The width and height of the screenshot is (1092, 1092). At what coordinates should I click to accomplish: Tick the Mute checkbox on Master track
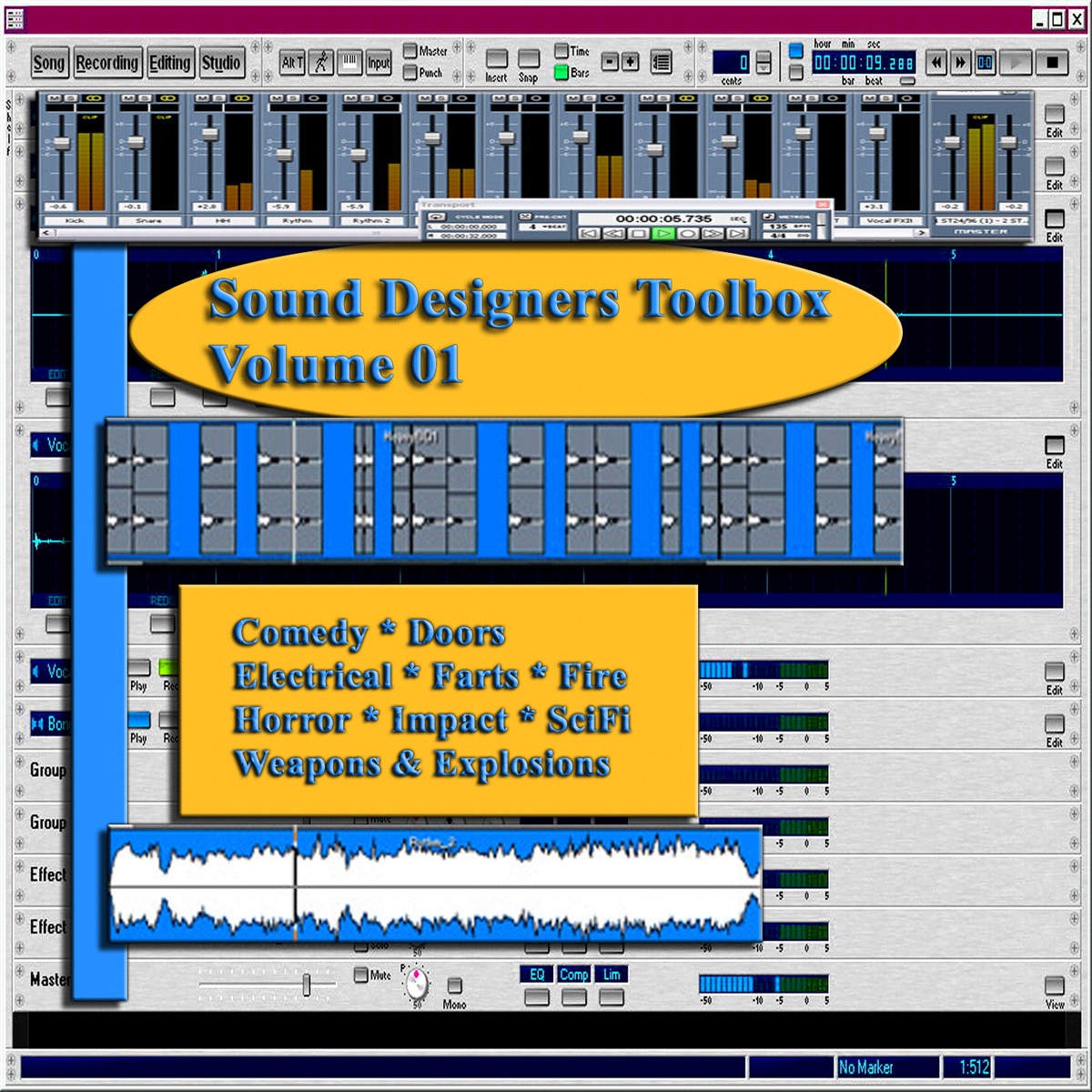(360, 976)
